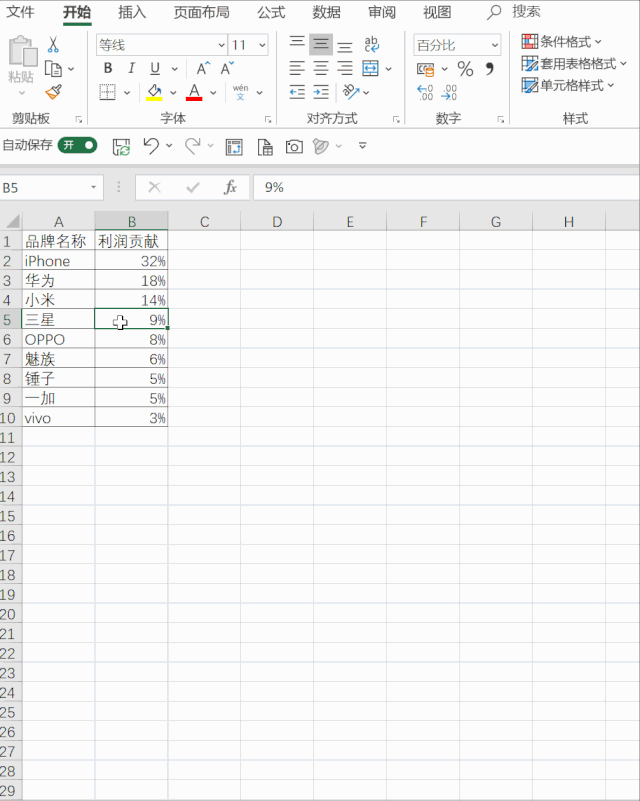Apply red font color A

pos(194,92)
